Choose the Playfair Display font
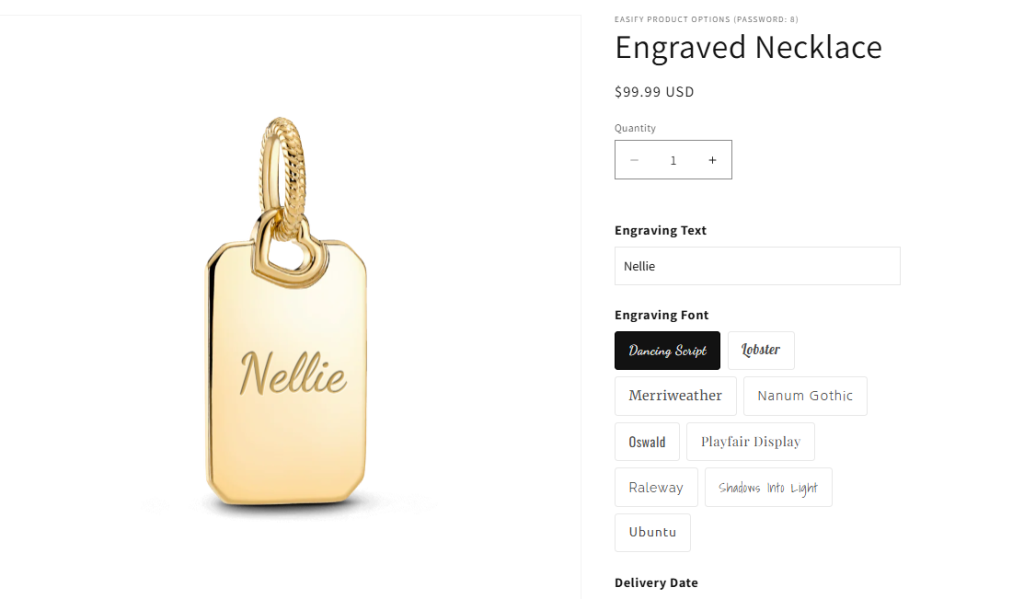Screen dimensions: 1024x599 pyautogui.click(x=750, y=442)
